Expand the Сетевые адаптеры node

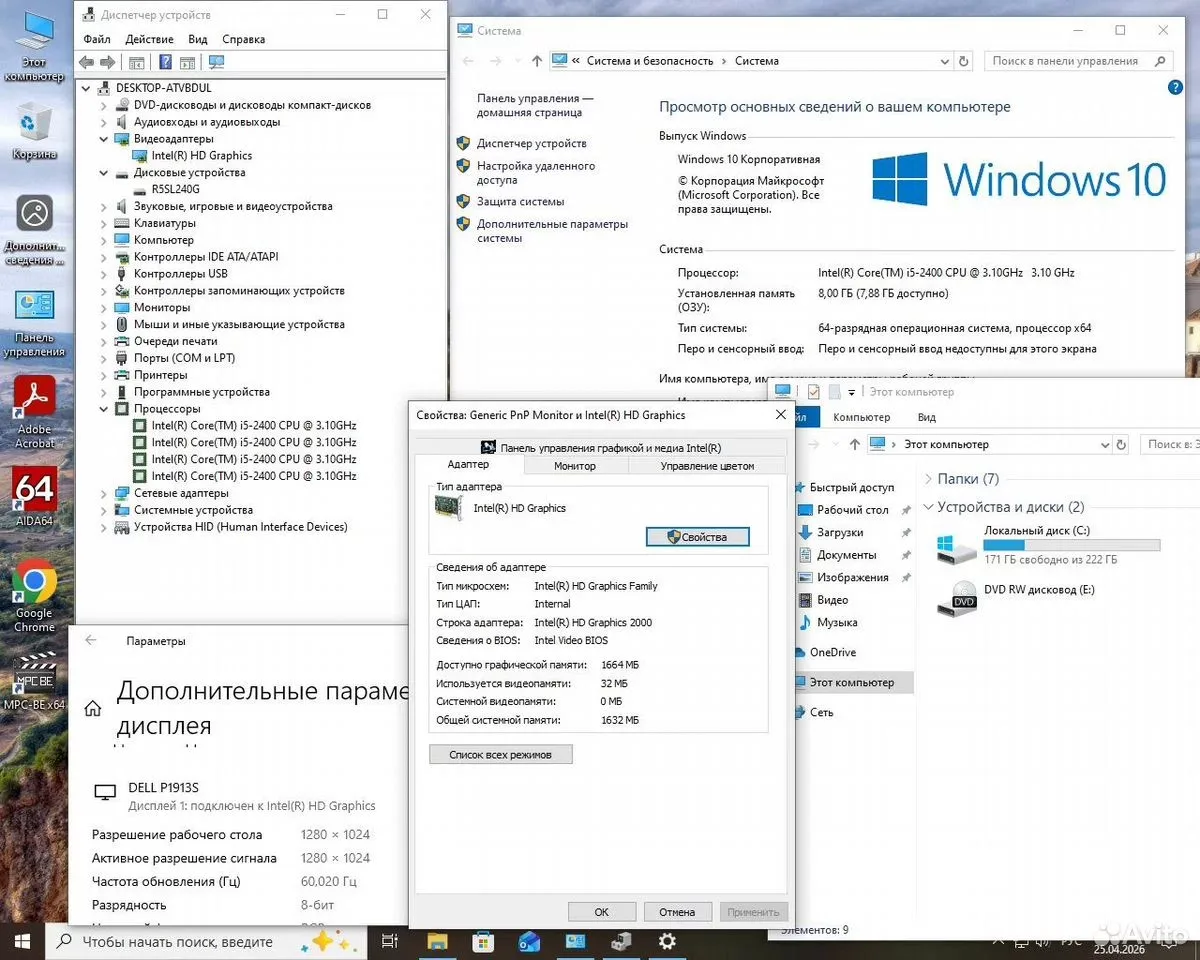click(104, 493)
